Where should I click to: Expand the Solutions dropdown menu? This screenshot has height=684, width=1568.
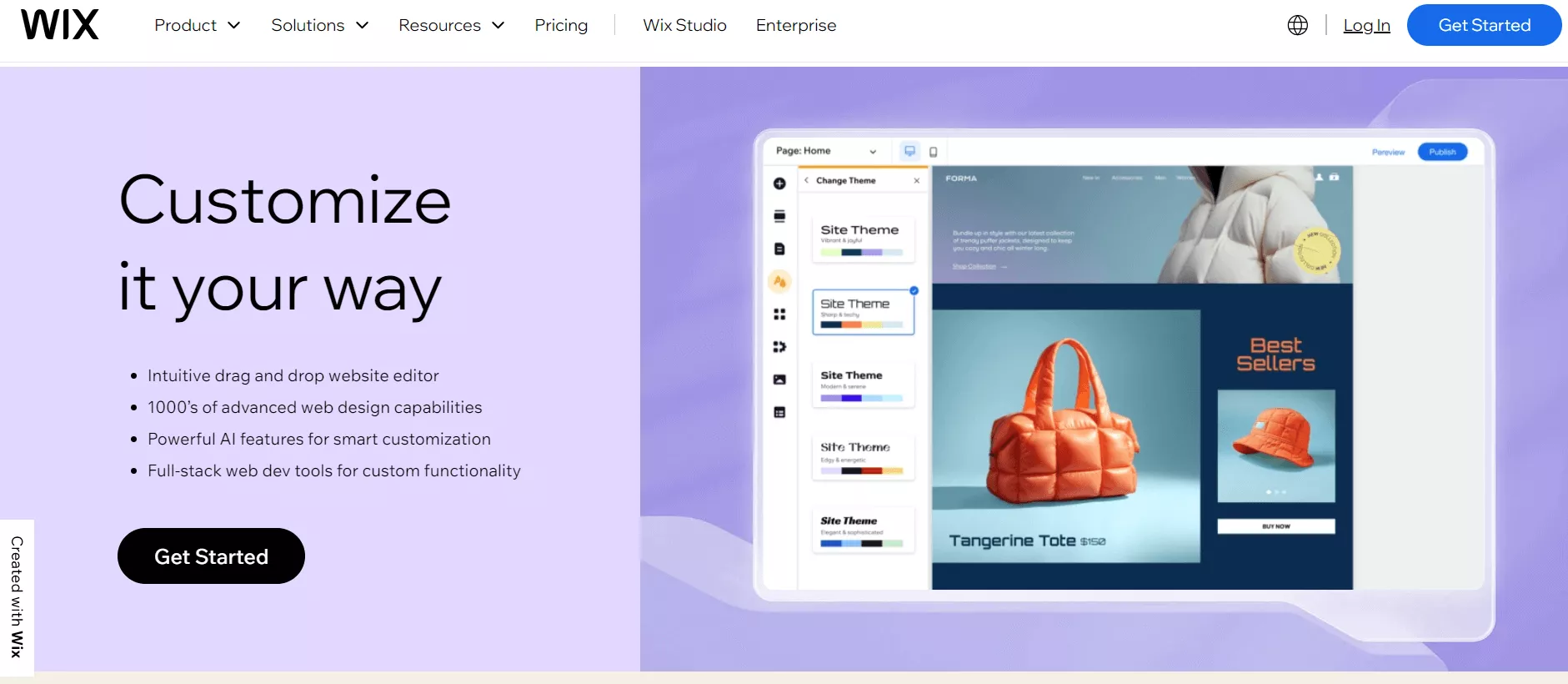tap(319, 25)
